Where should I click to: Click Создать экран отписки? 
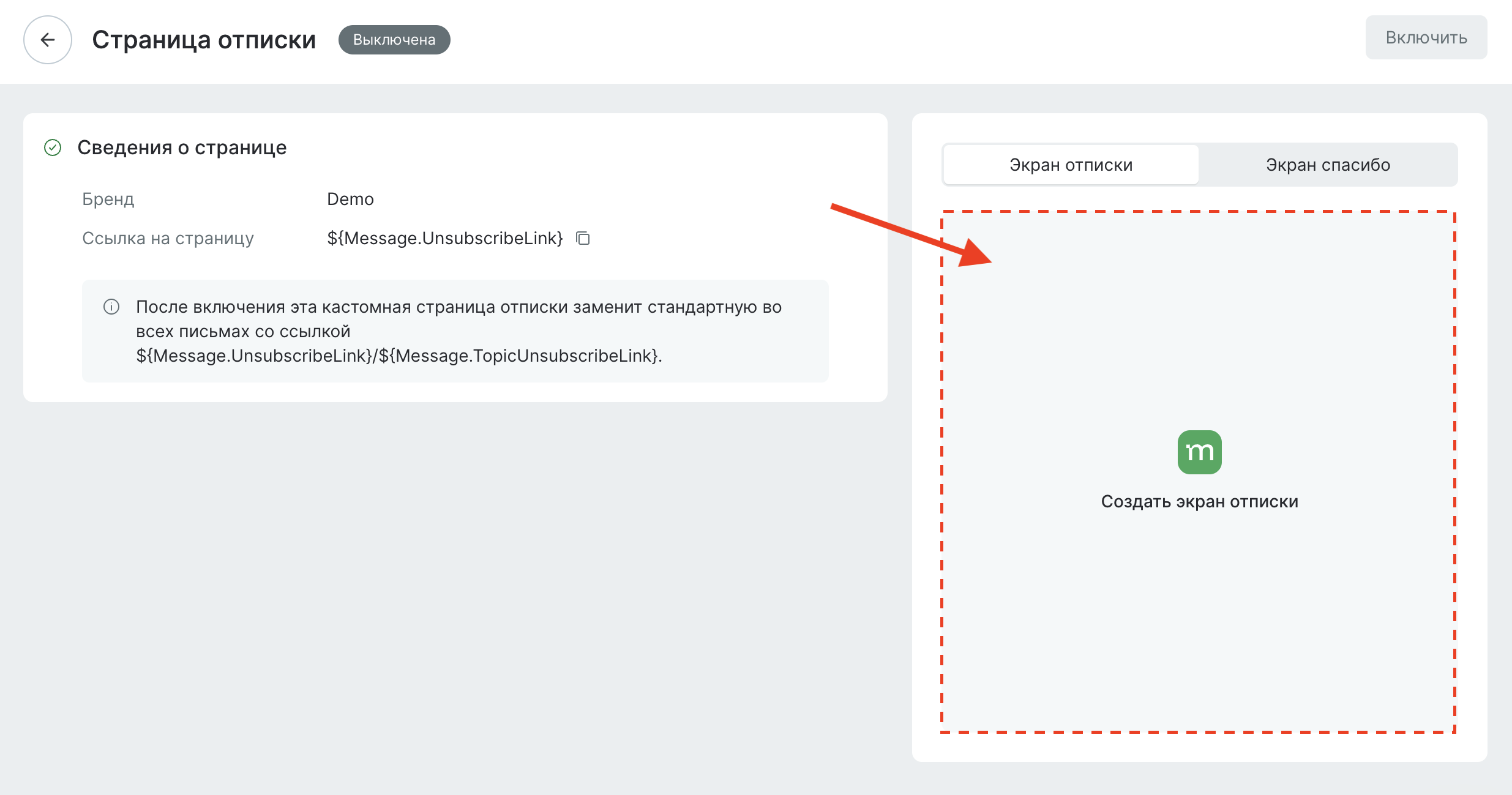point(1200,501)
